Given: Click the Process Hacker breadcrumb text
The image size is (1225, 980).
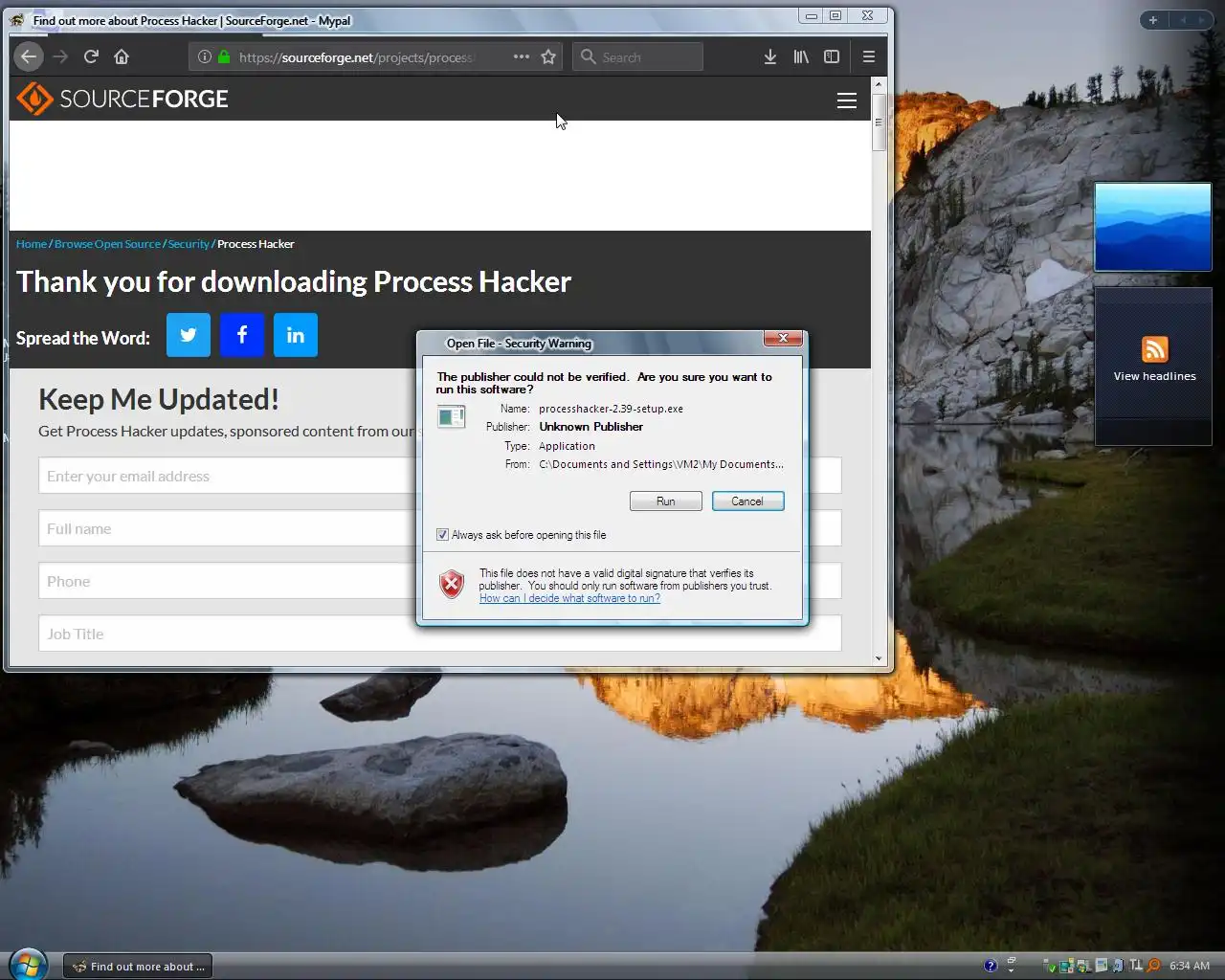Looking at the screenshot, I should click(x=256, y=244).
